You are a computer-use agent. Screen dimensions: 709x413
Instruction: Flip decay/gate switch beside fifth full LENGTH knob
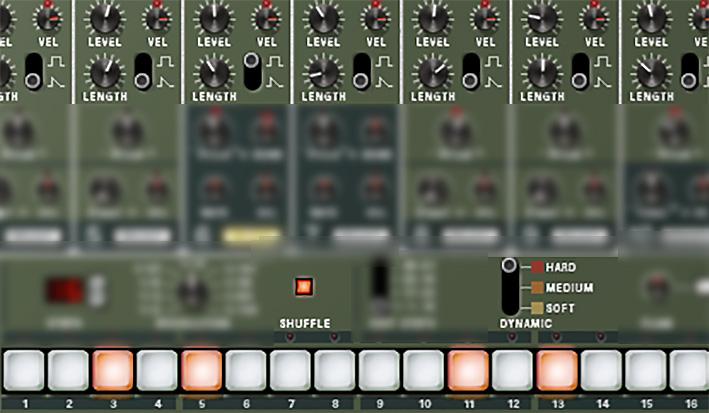[x=581, y=71]
